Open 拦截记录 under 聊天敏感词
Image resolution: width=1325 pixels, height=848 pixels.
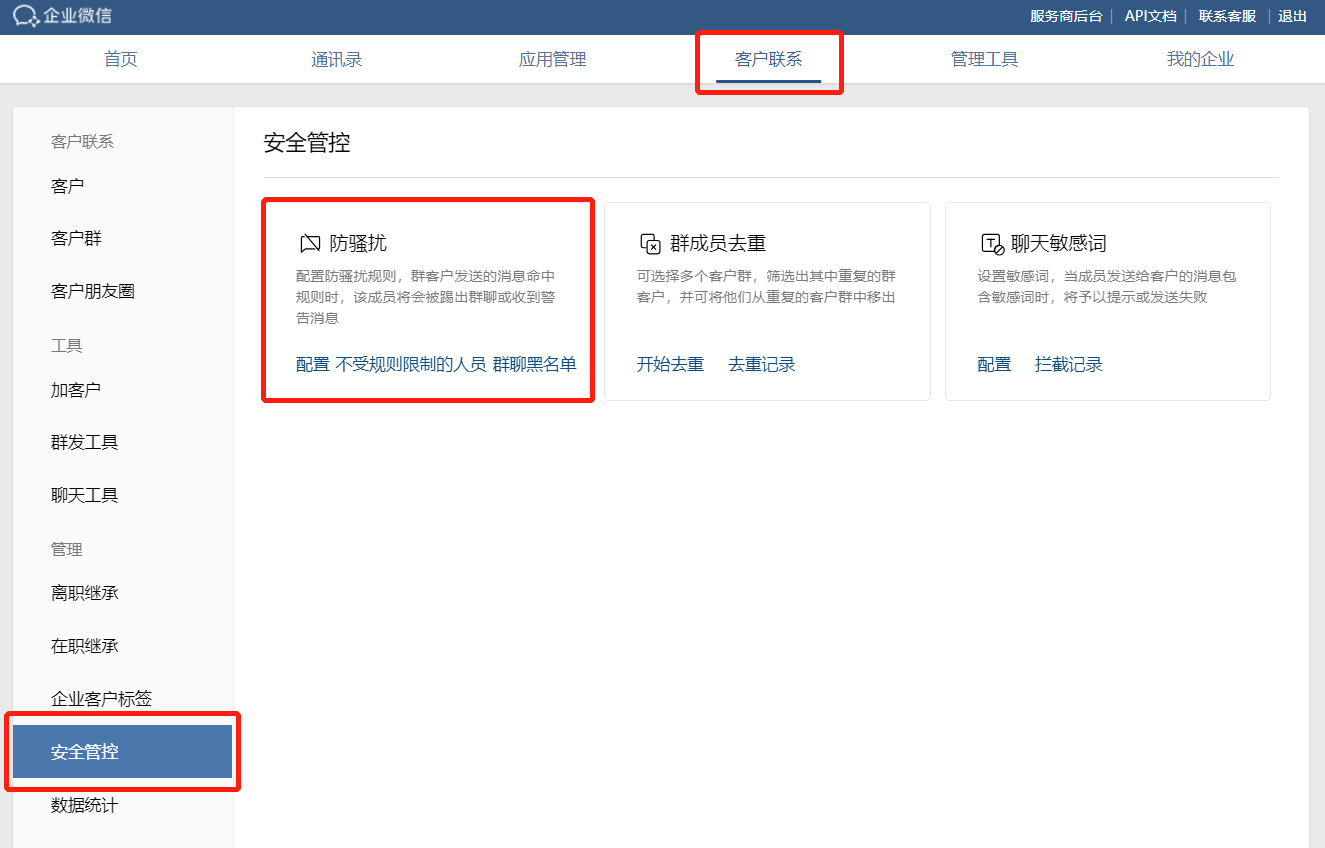[1068, 365]
